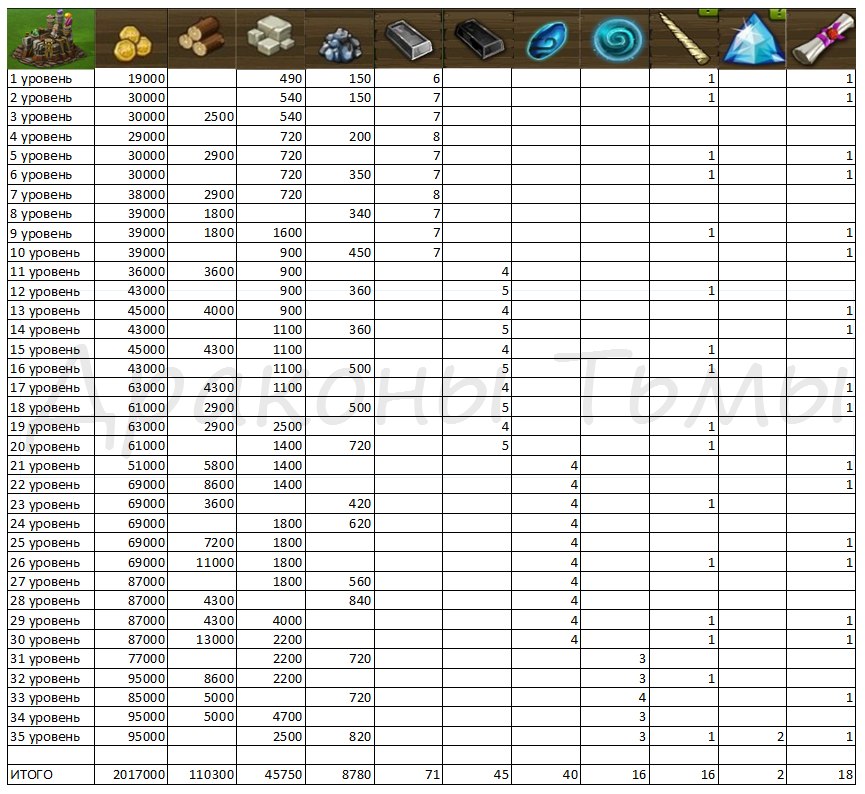Image resolution: width=865 pixels, height=794 pixels.
Task: Select the iron ore pile icon
Action: (x=340, y=45)
